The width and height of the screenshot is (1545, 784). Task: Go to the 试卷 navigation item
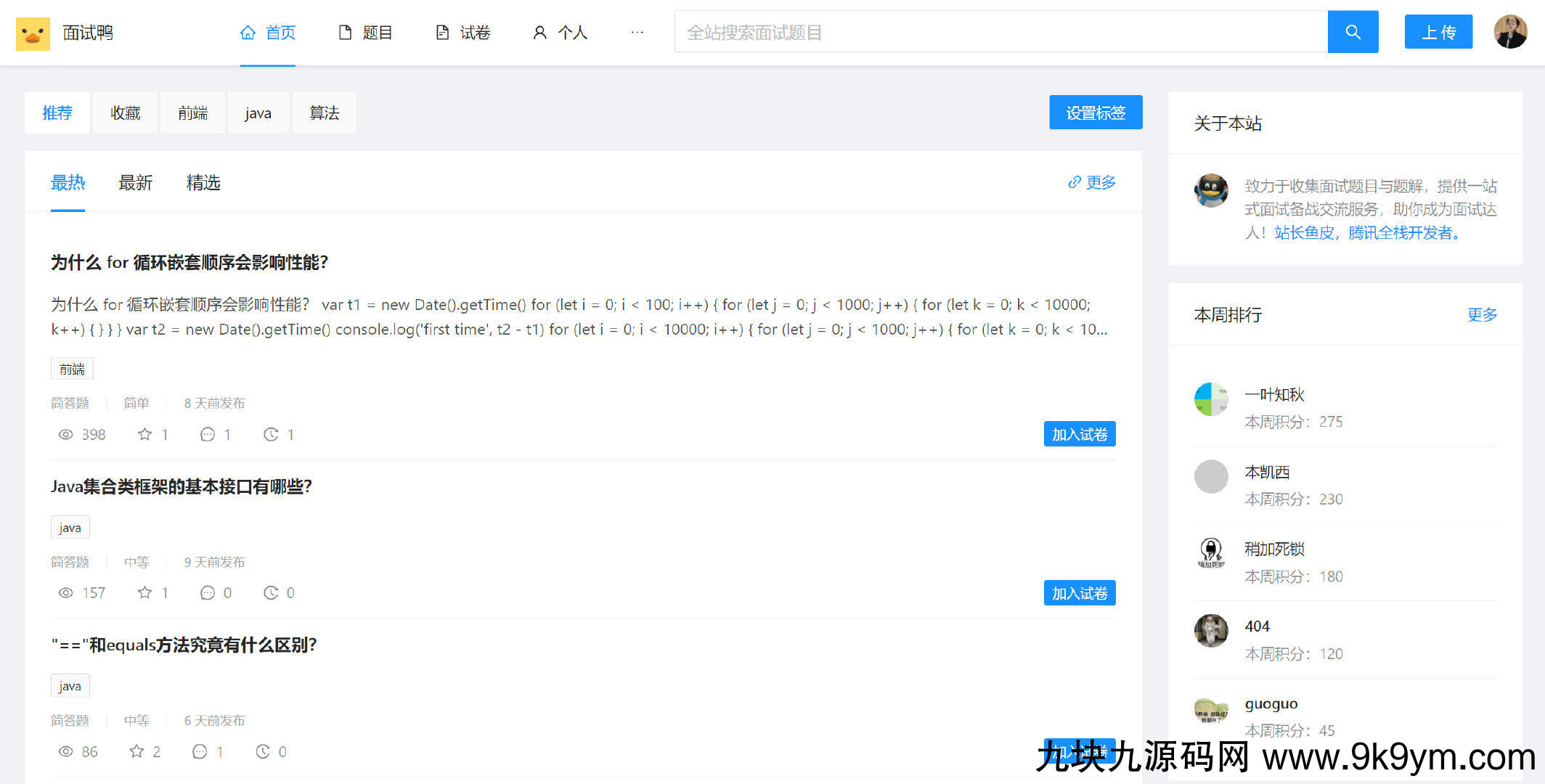click(463, 32)
